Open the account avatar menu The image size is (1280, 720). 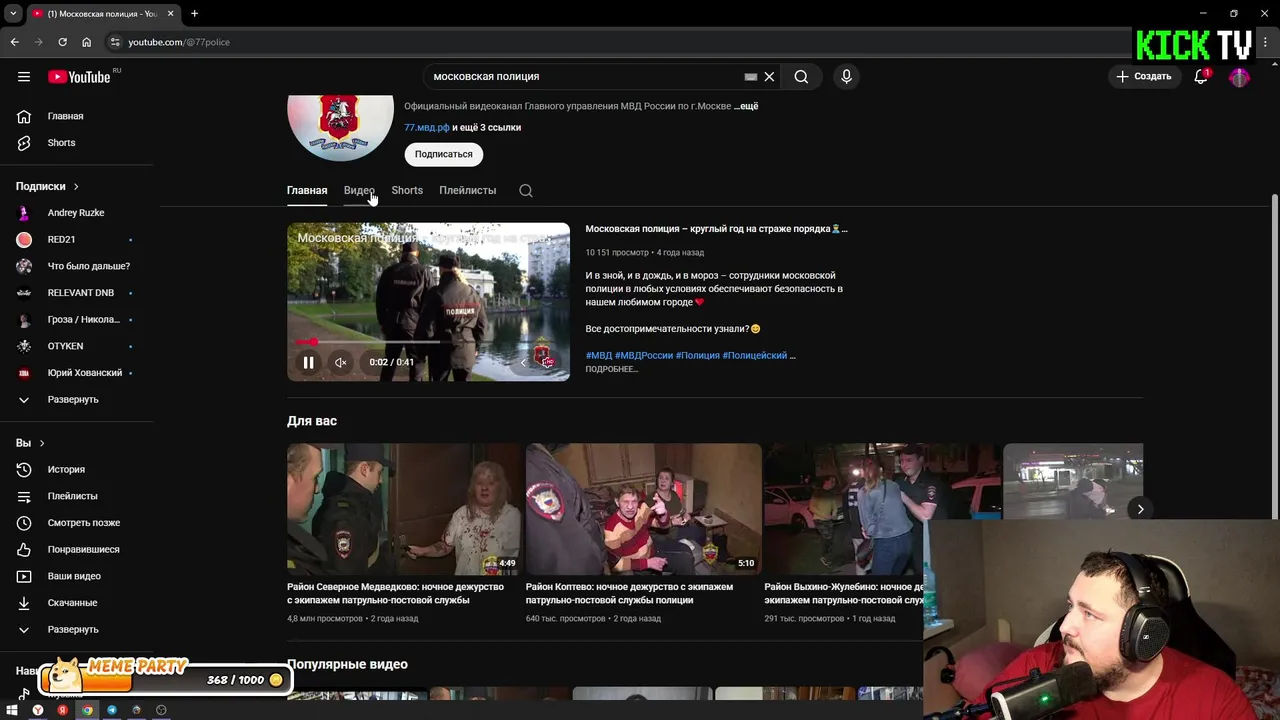(1239, 77)
